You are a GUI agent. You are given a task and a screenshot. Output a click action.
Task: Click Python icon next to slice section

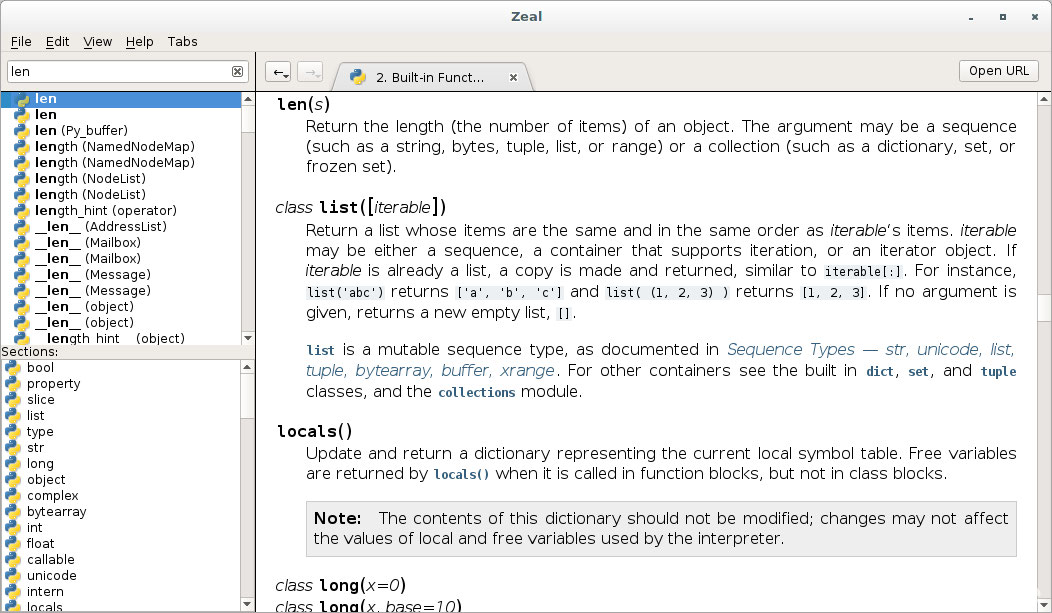[x=13, y=400]
